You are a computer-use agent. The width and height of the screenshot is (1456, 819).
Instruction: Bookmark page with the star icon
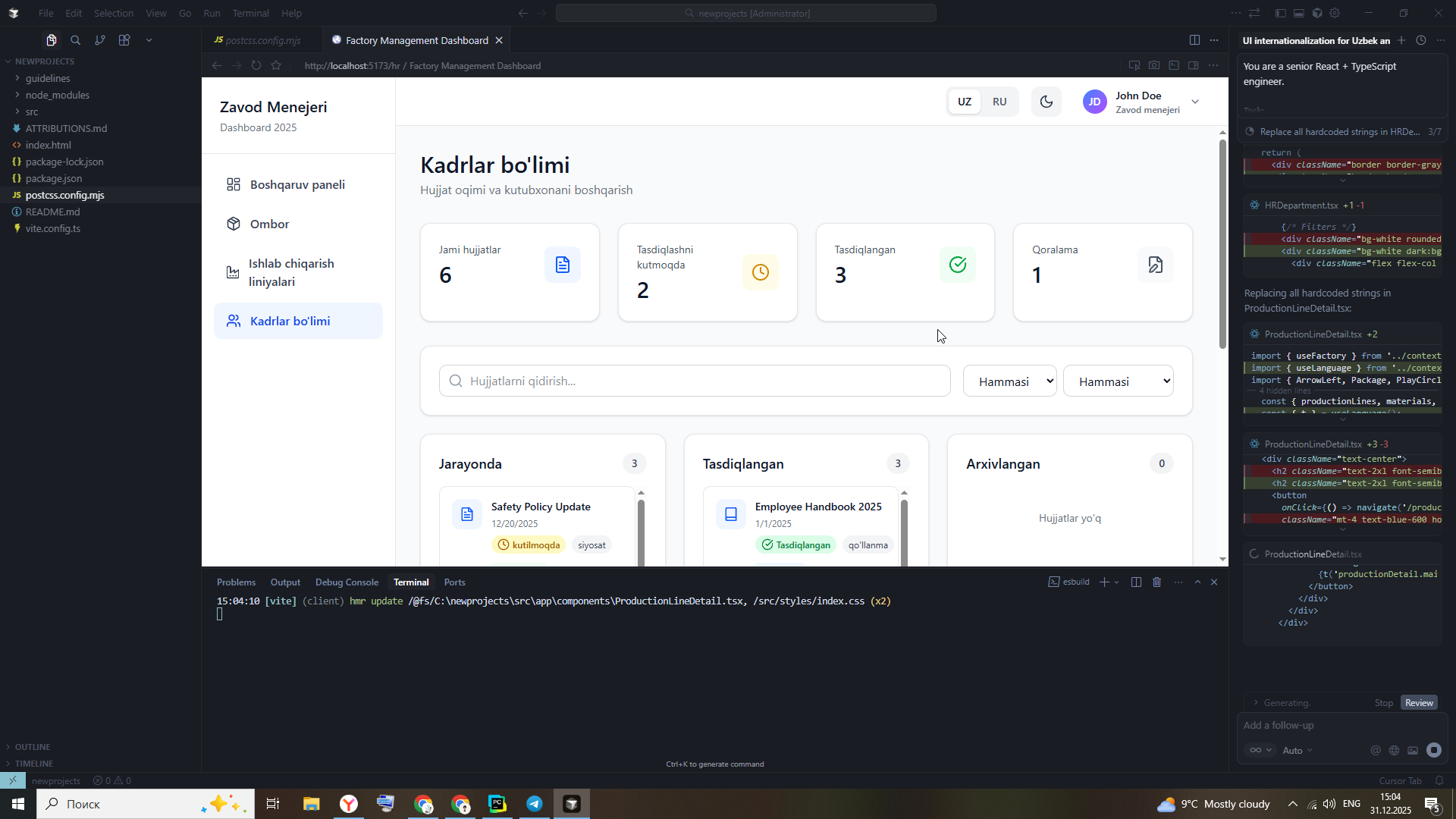tap(276, 66)
